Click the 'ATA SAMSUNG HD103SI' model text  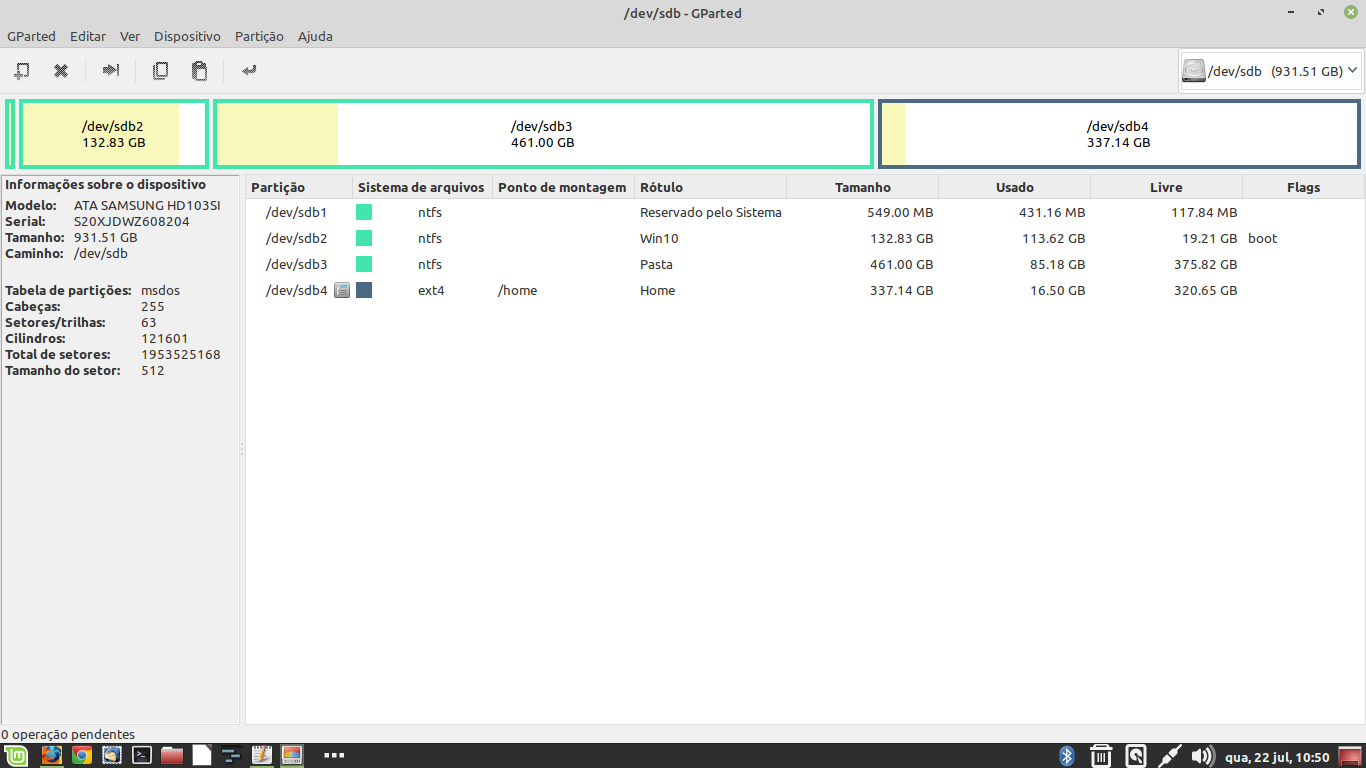(x=147, y=205)
